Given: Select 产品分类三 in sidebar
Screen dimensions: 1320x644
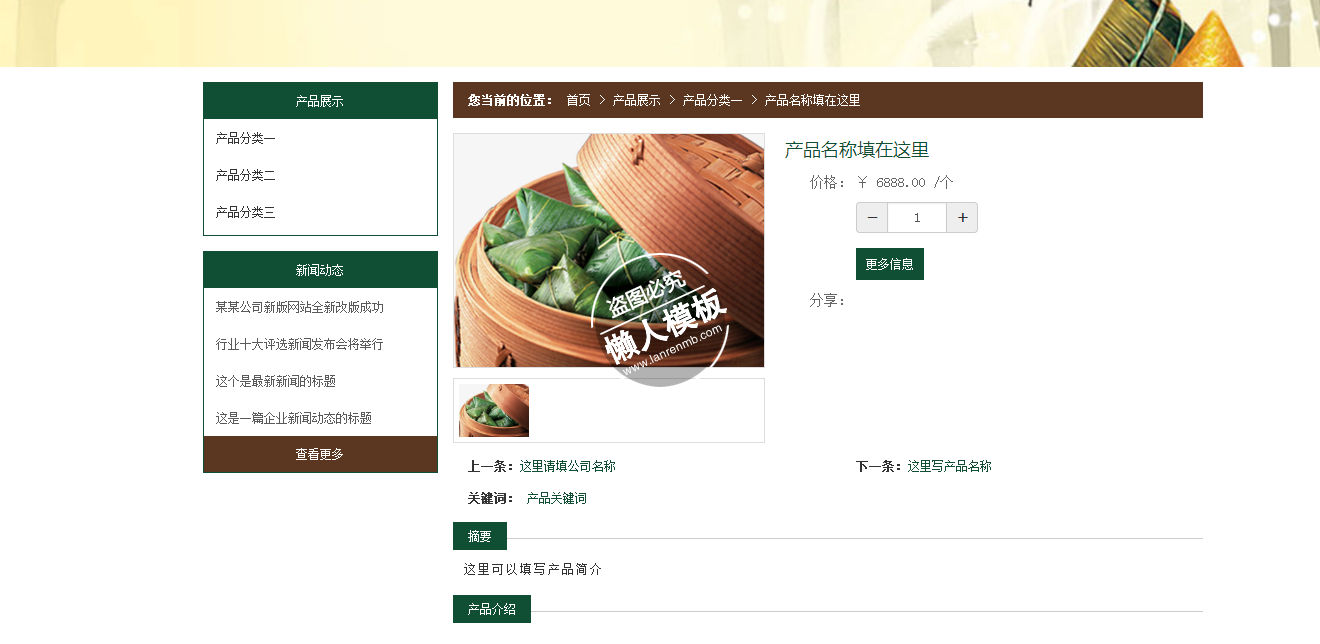Looking at the screenshot, I should coord(245,212).
